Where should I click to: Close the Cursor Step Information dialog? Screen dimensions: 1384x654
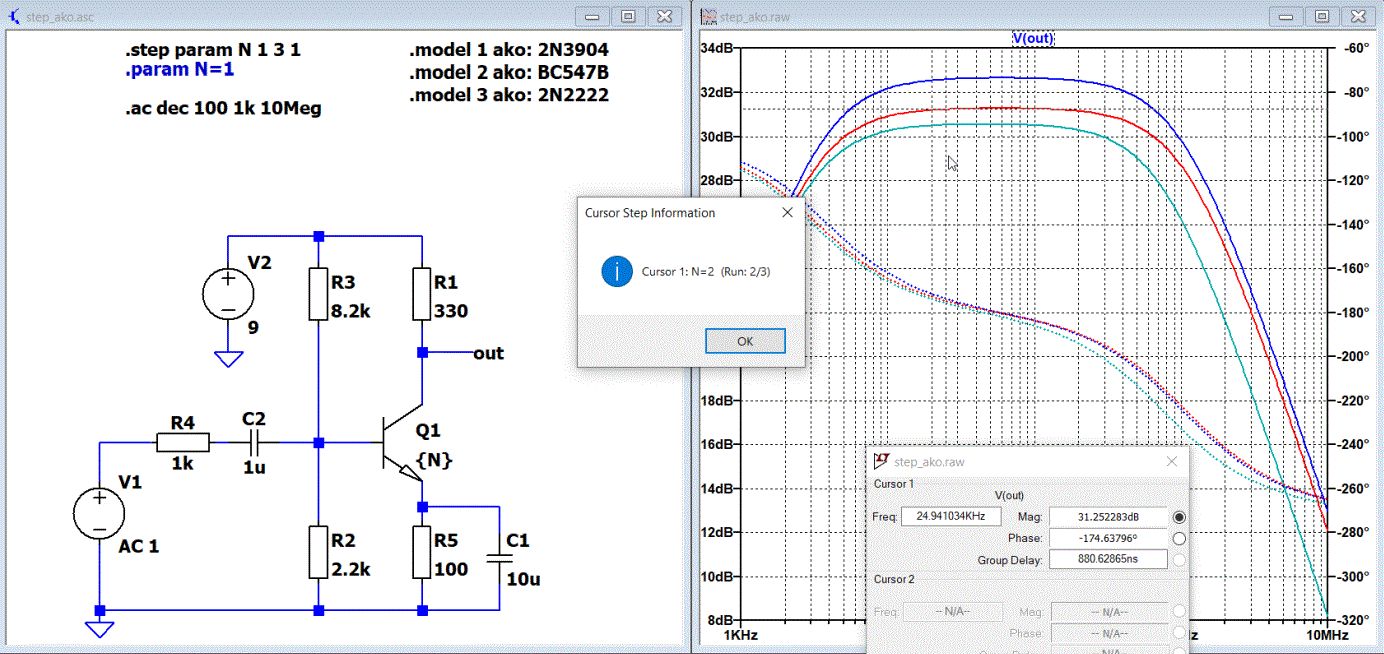787,213
